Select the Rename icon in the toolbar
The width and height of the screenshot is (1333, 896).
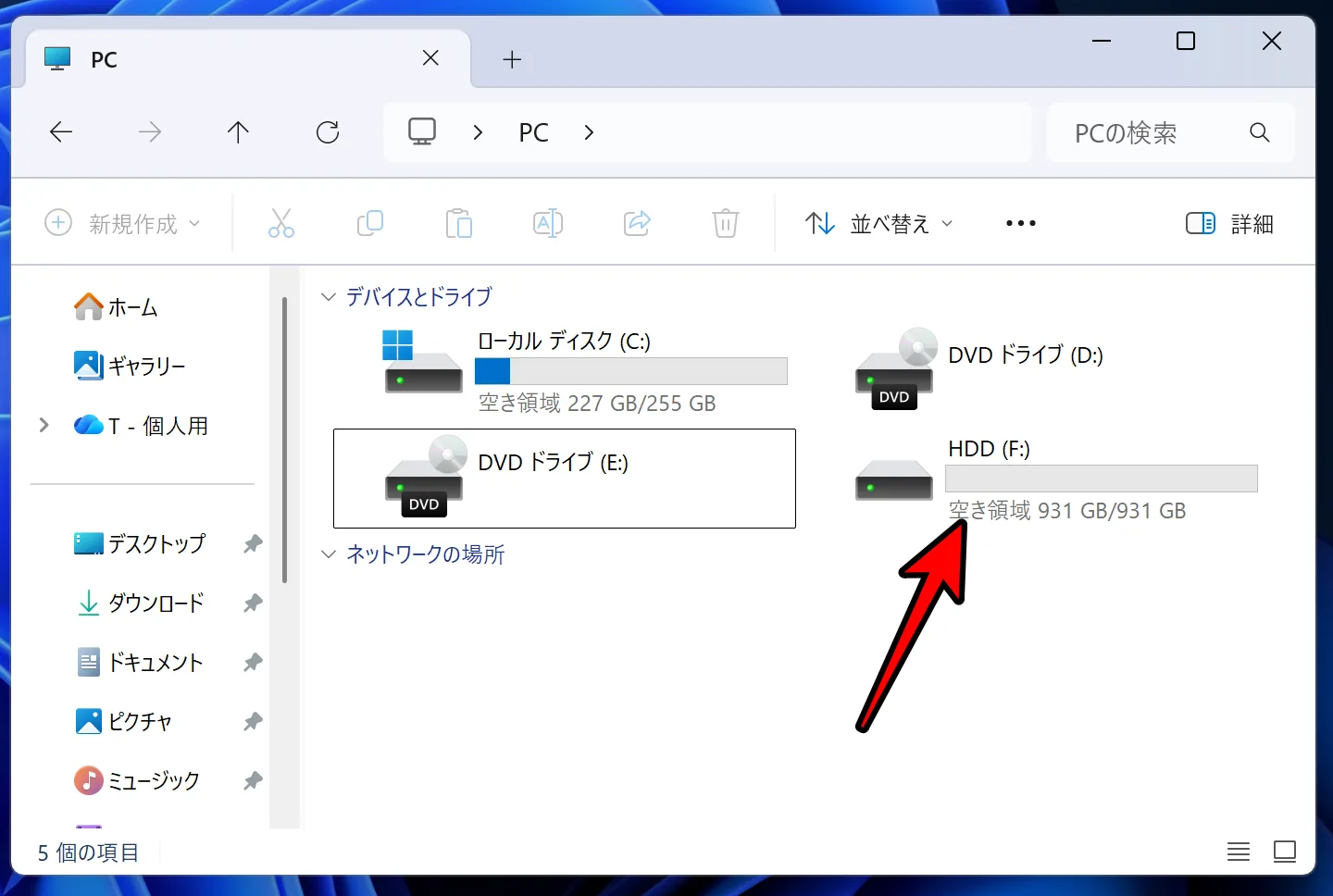(x=547, y=223)
